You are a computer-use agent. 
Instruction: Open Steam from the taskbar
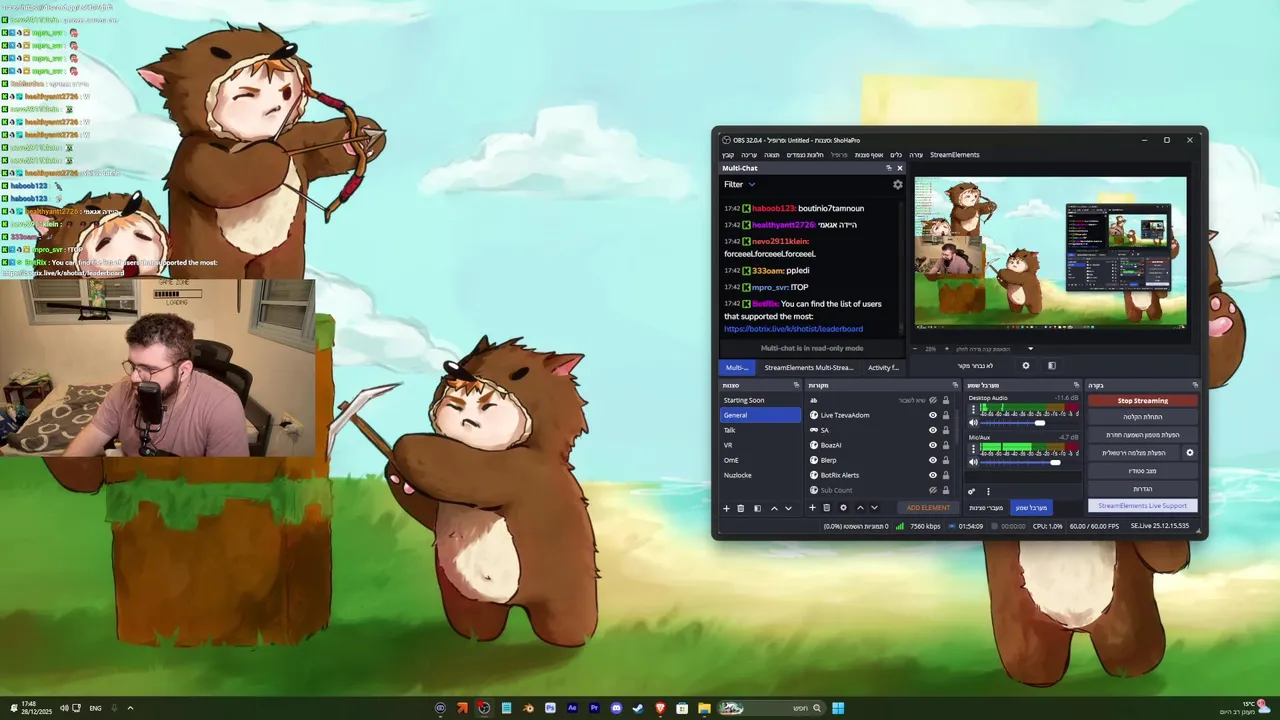pyautogui.click(x=637, y=708)
